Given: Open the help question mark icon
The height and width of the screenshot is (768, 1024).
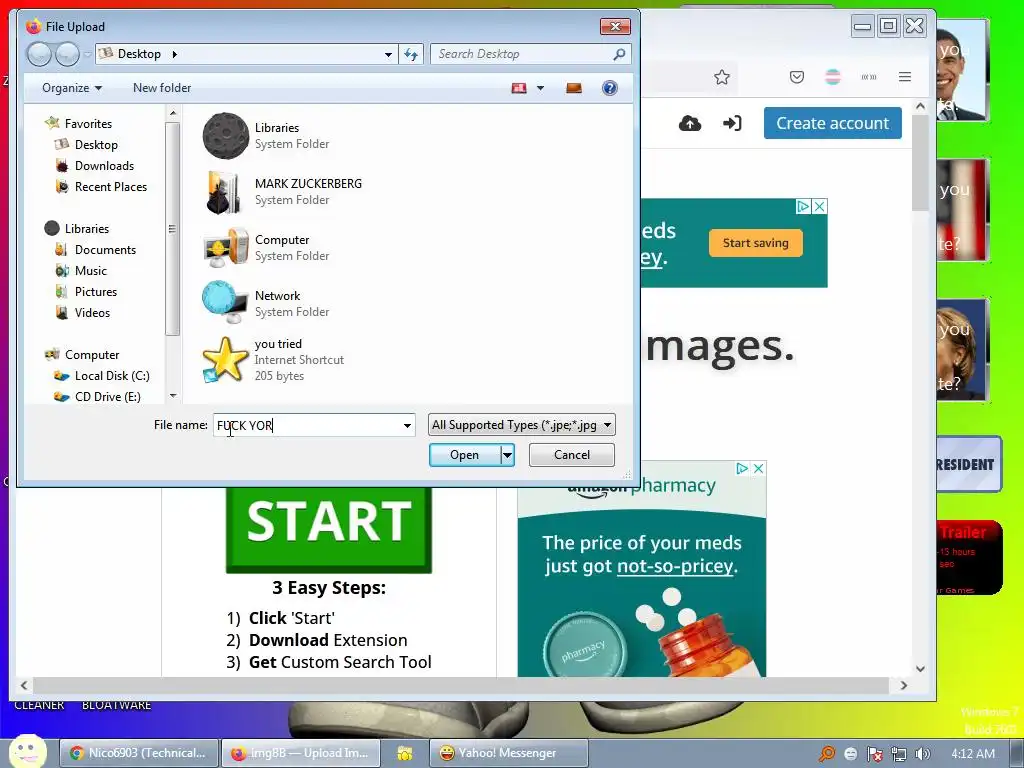Looking at the screenshot, I should click(x=609, y=88).
